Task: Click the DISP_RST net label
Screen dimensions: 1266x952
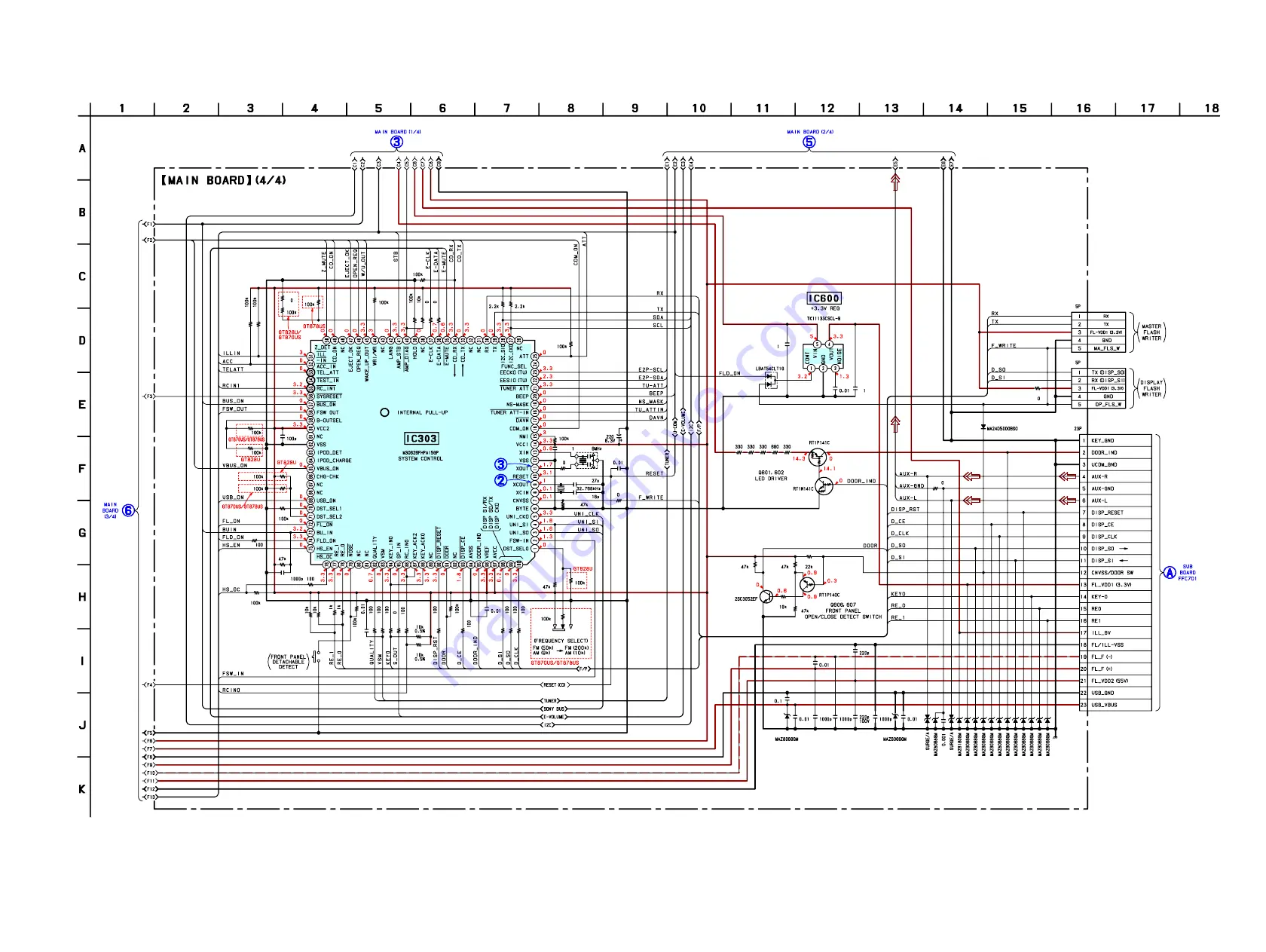Action: coord(905,510)
